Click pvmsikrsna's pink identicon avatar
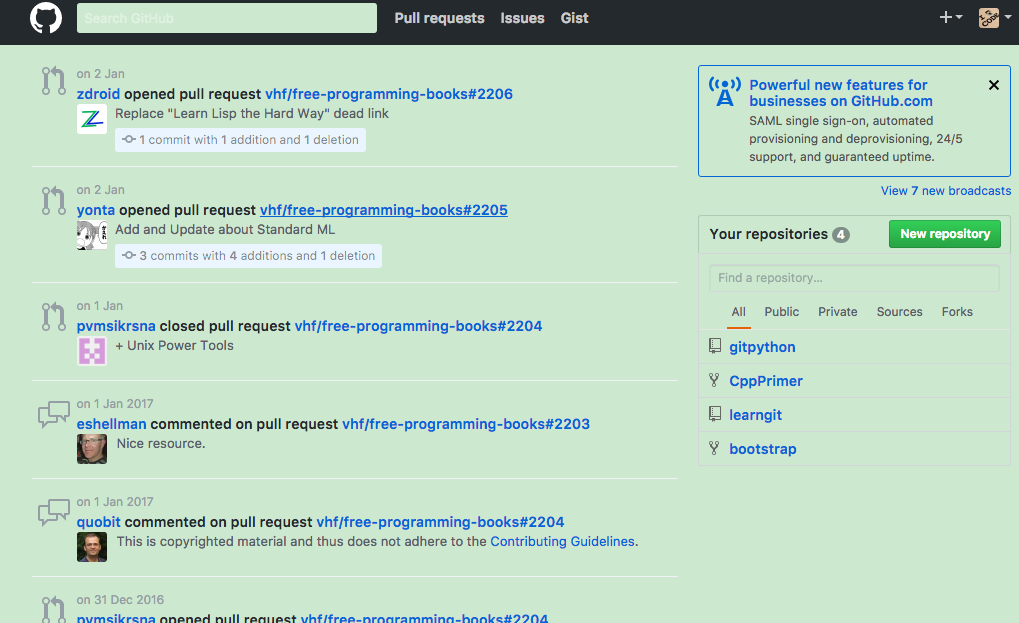 (92, 351)
